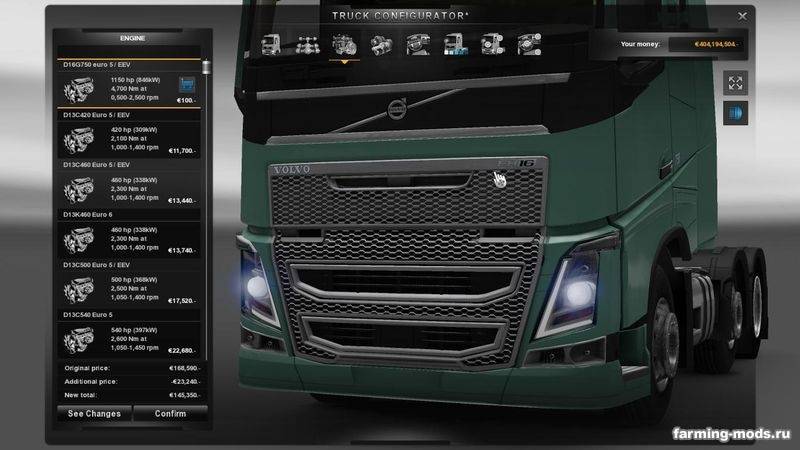This screenshot has height=450, width=800.
Task: Toggle the blue headlights preview button
Action: pos(735,112)
